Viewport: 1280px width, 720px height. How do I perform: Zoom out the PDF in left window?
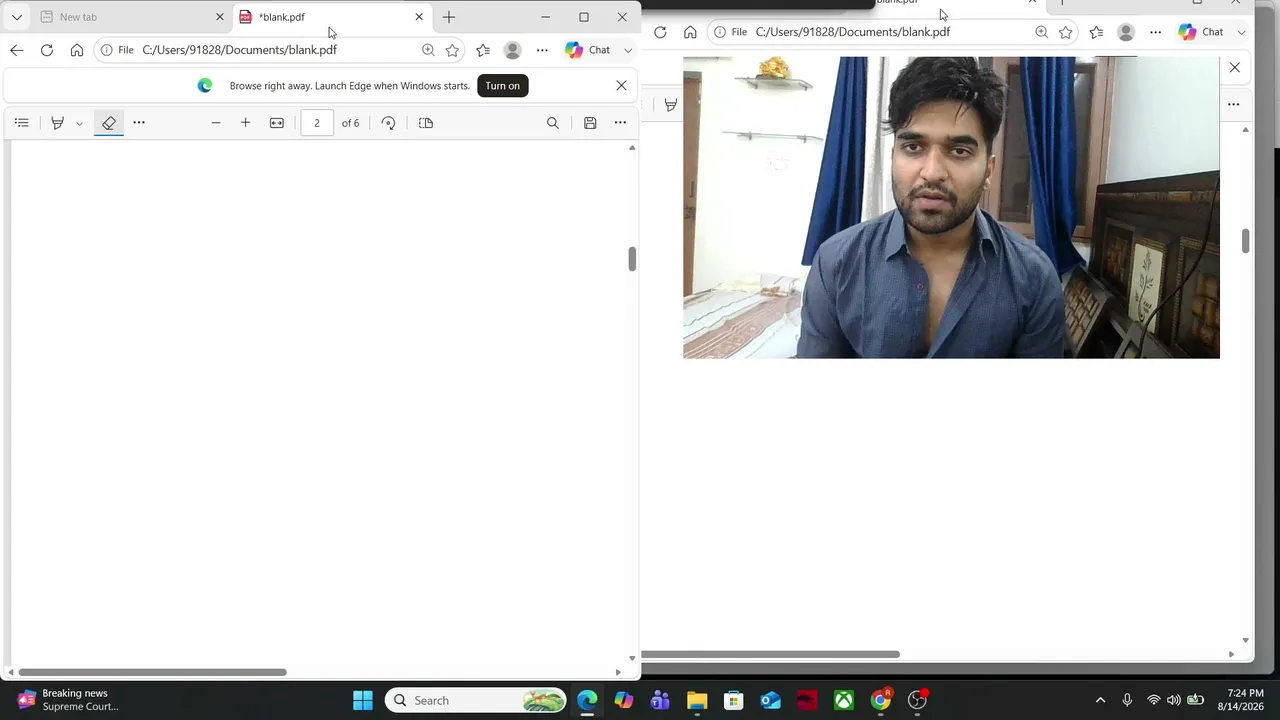point(215,123)
